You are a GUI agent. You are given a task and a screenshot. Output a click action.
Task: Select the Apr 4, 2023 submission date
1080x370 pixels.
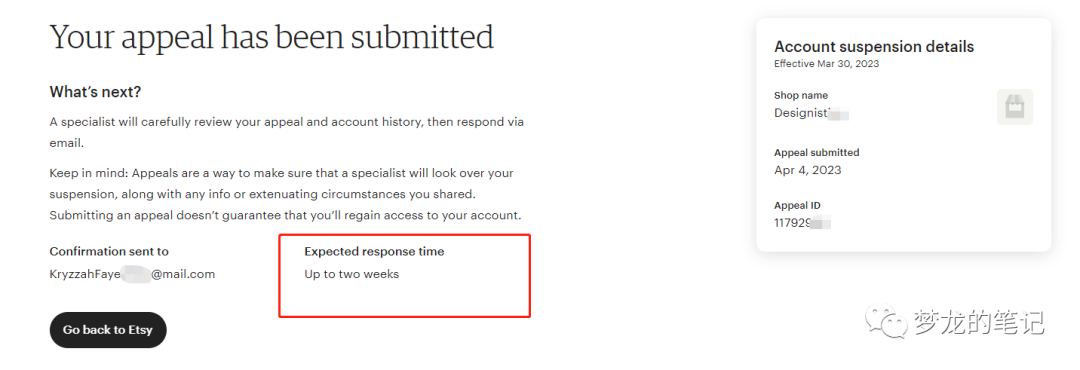pos(808,170)
